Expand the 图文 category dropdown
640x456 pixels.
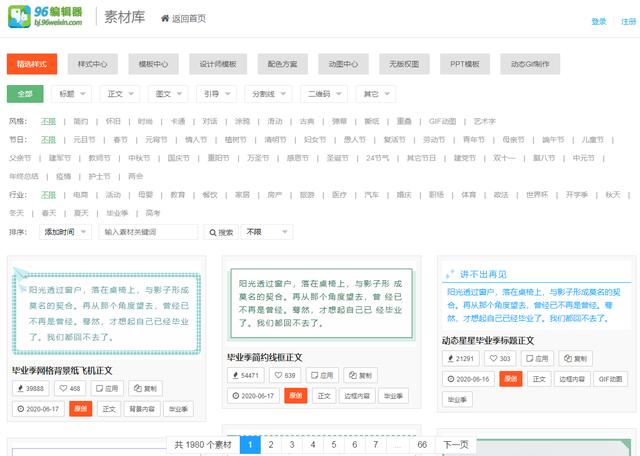[x=168, y=94]
